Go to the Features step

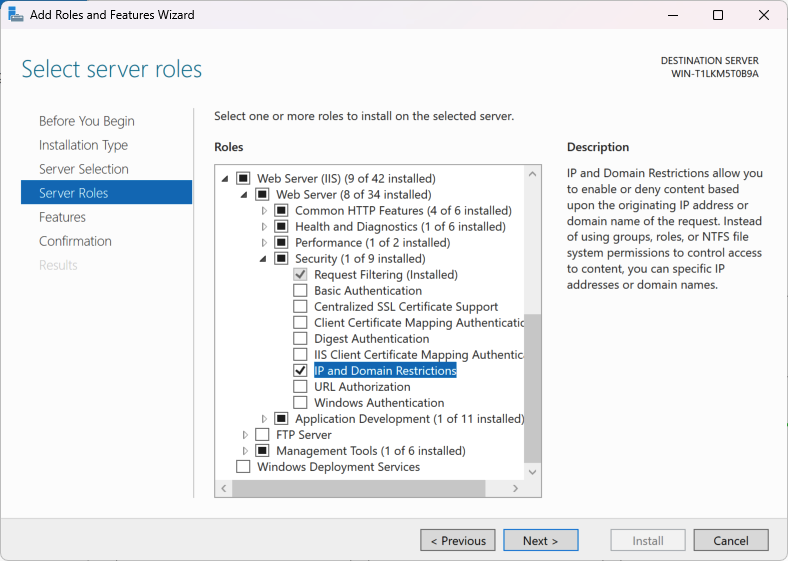[62, 217]
